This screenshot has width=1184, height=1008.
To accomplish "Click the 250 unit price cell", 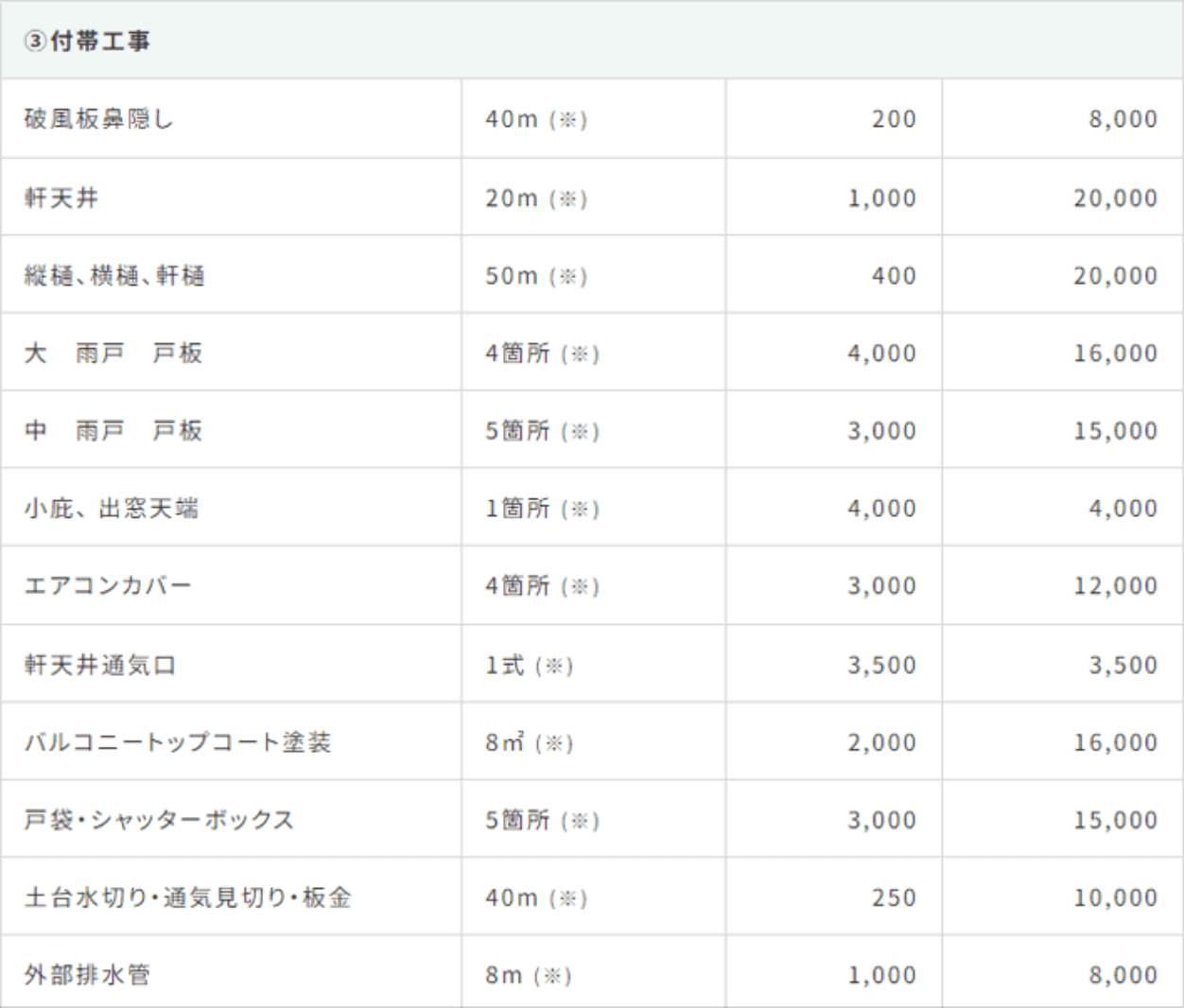I will tap(894, 897).
